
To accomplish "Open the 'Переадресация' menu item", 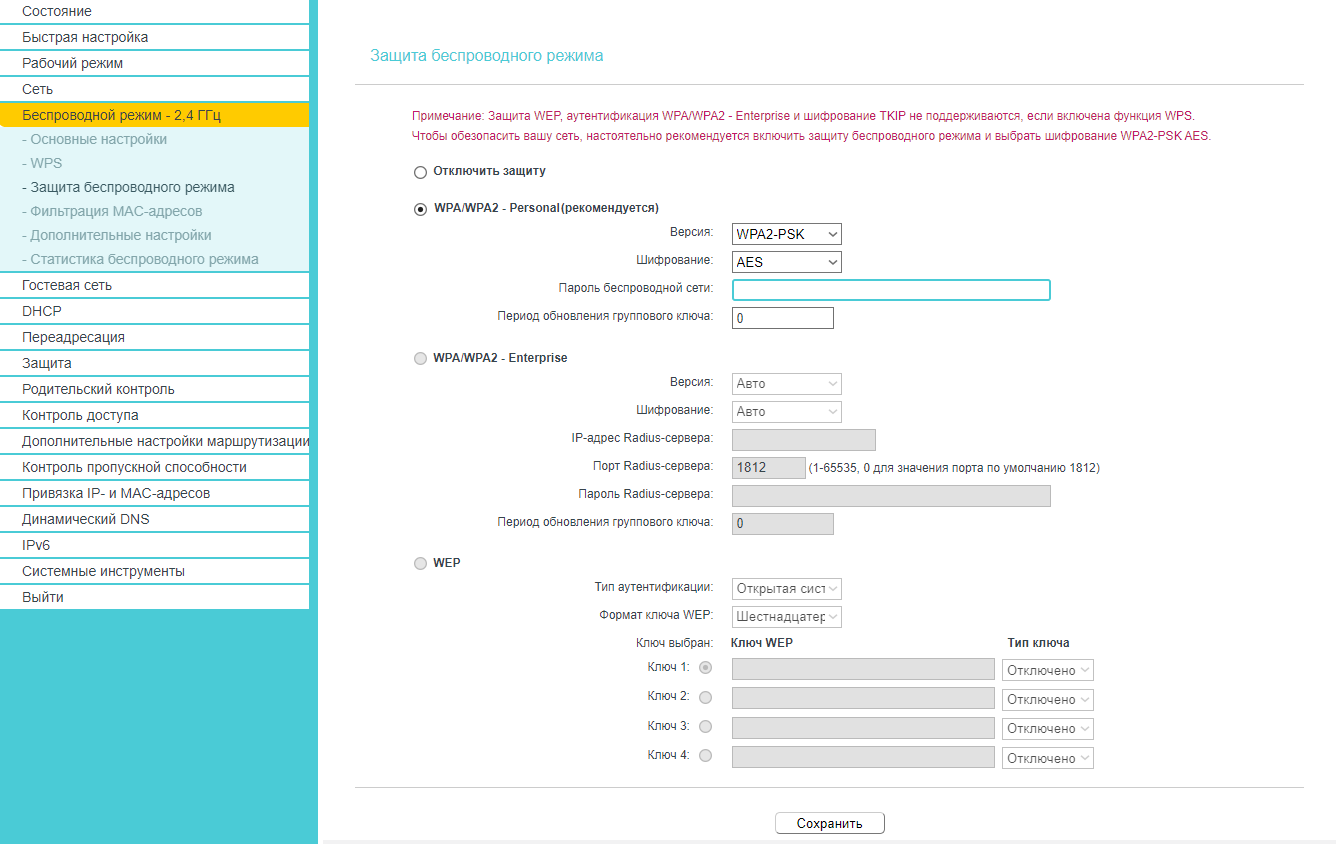I will [x=154, y=337].
